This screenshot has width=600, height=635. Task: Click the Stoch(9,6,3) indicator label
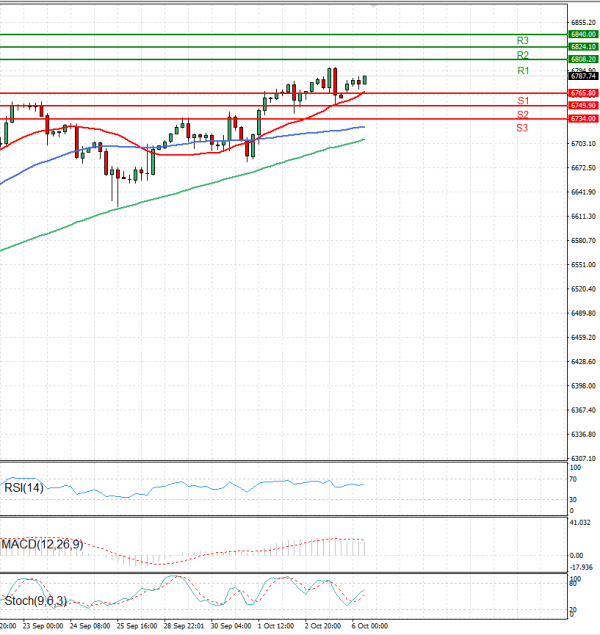[x=34, y=601]
